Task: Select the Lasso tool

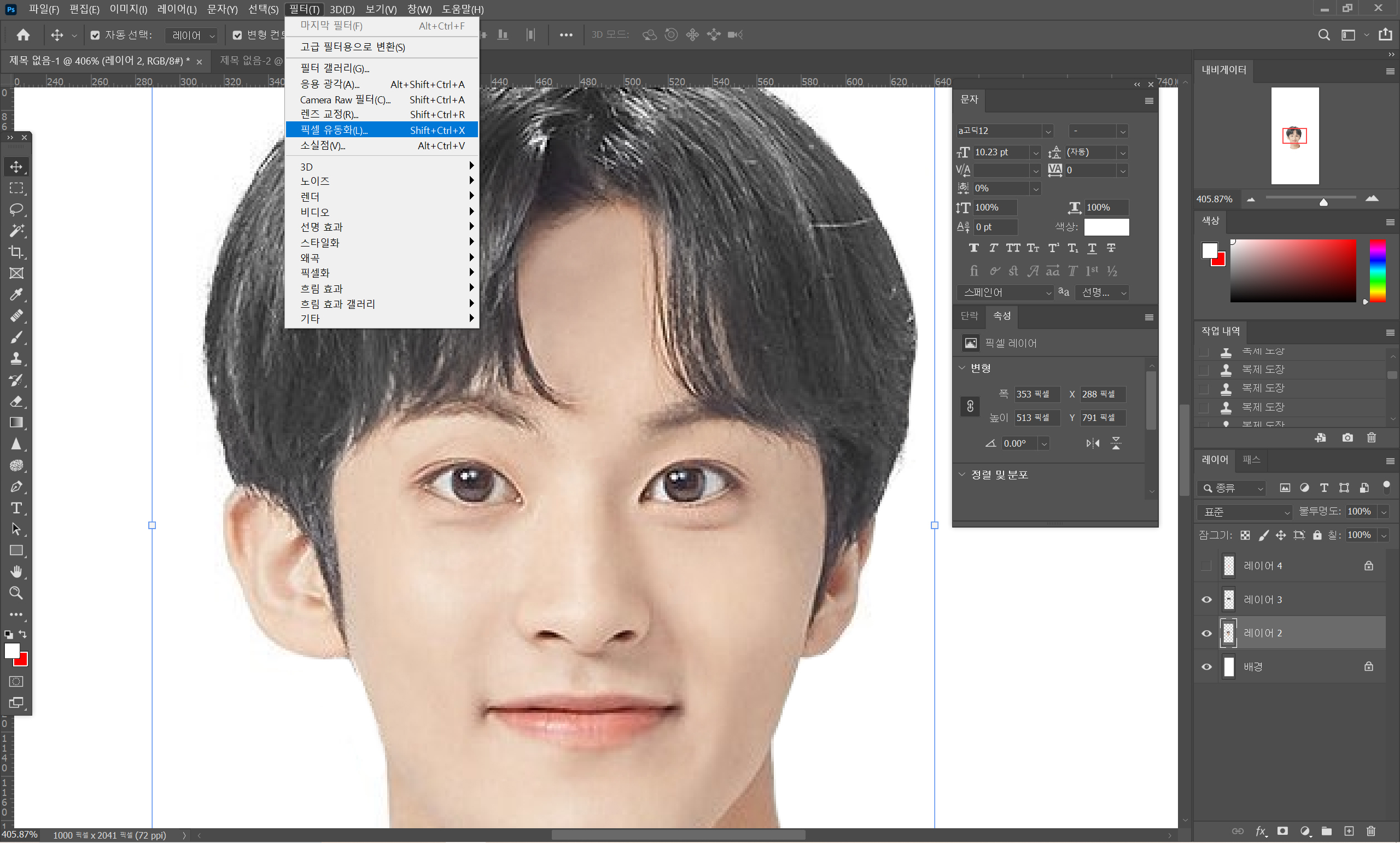Action: coord(16,209)
